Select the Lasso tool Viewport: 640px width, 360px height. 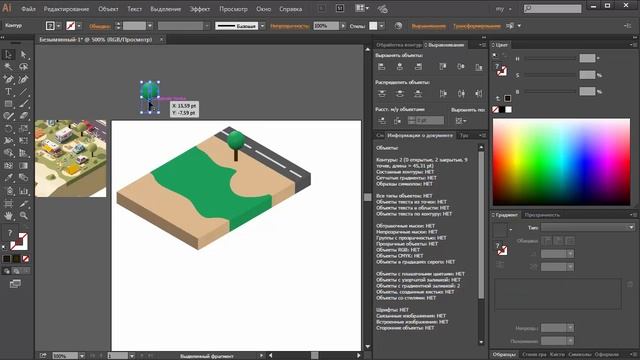pyautogui.click(x=23, y=67)
